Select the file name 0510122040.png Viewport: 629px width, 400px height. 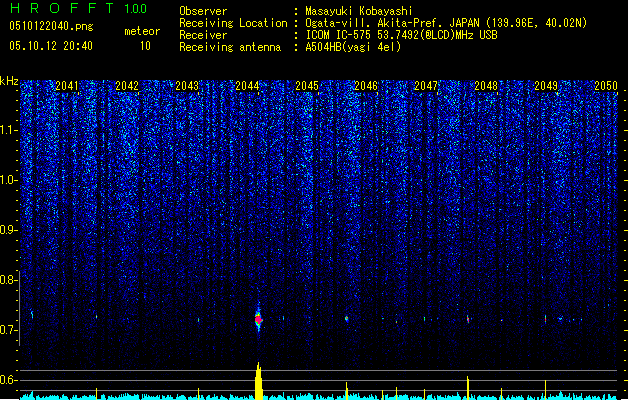(x=51, y=26)
